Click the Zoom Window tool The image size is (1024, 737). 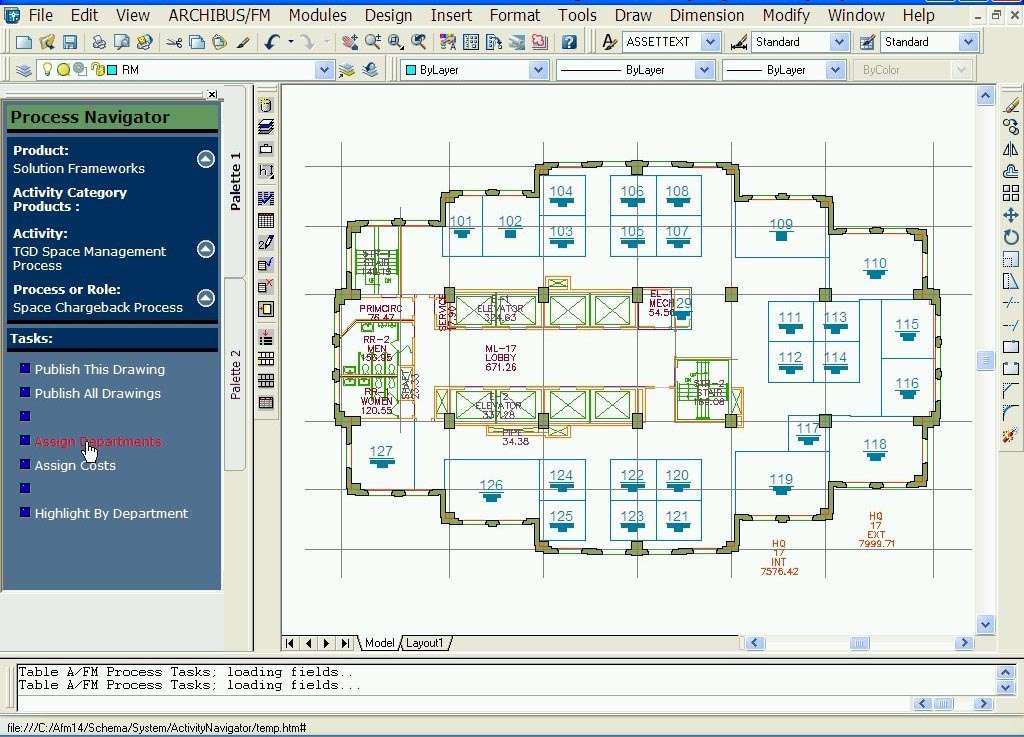pyautogui.click(x=396, y=42)
